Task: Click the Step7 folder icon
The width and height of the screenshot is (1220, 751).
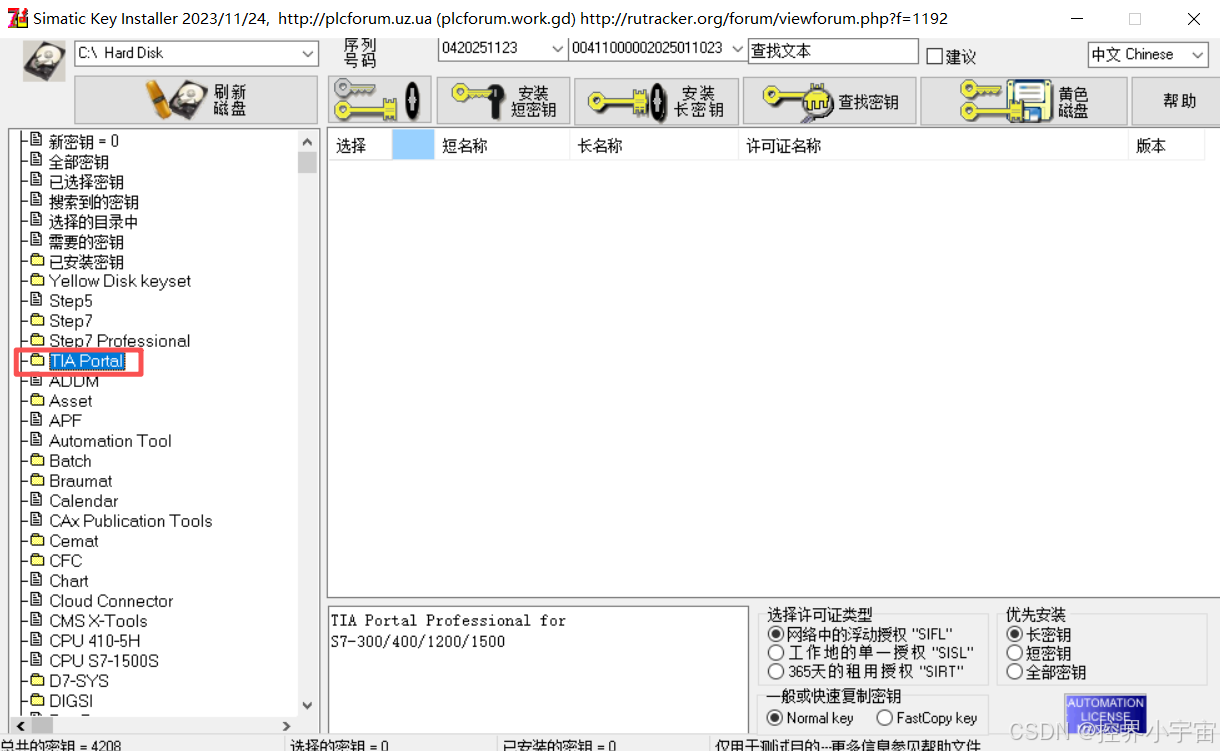Action: 37,320
